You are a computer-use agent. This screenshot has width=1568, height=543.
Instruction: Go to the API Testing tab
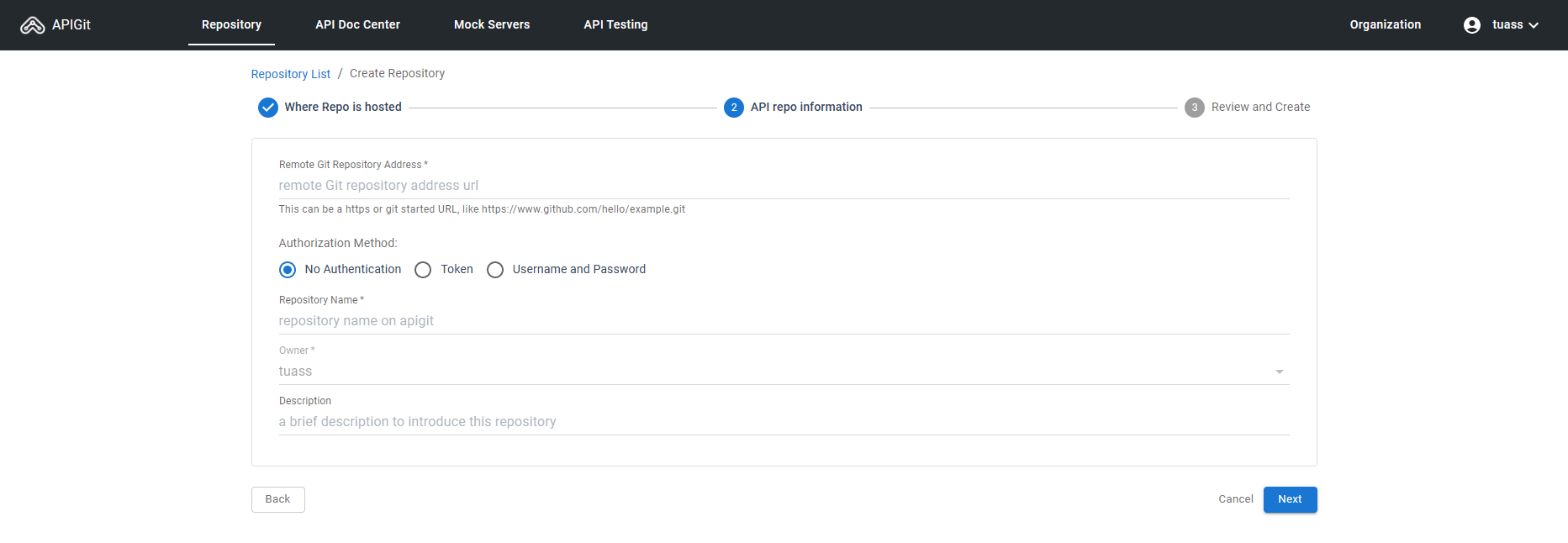615,25
